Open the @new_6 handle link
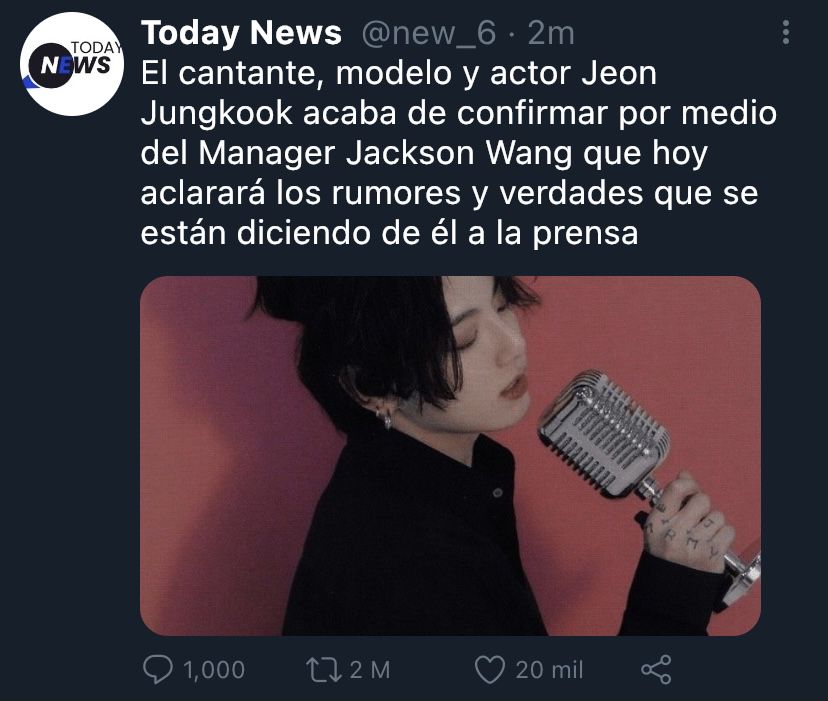828x701 pixels. point(428,33)
